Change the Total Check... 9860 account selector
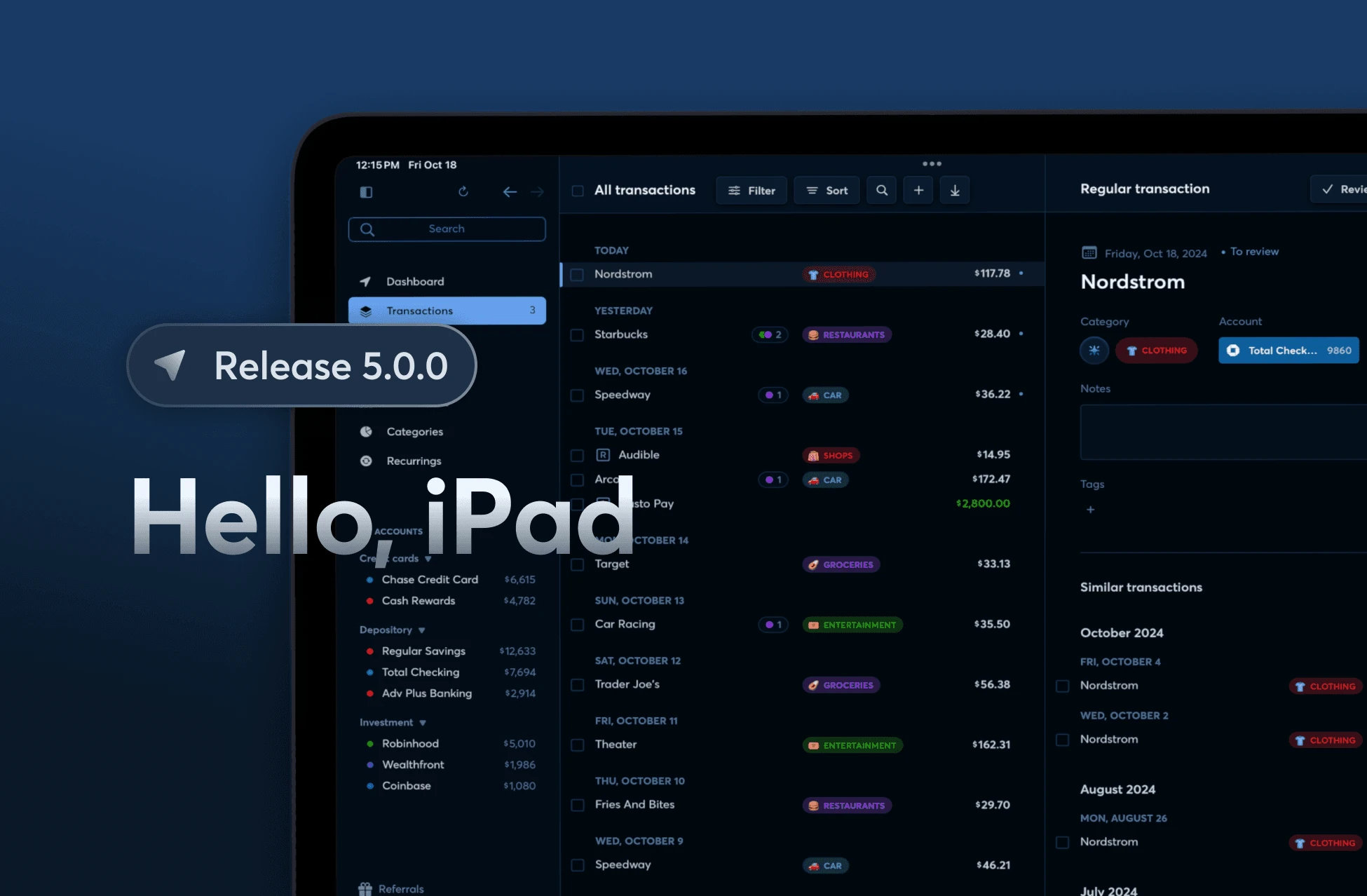Viewport: 1367px width, 896px height. (1289, 351)
